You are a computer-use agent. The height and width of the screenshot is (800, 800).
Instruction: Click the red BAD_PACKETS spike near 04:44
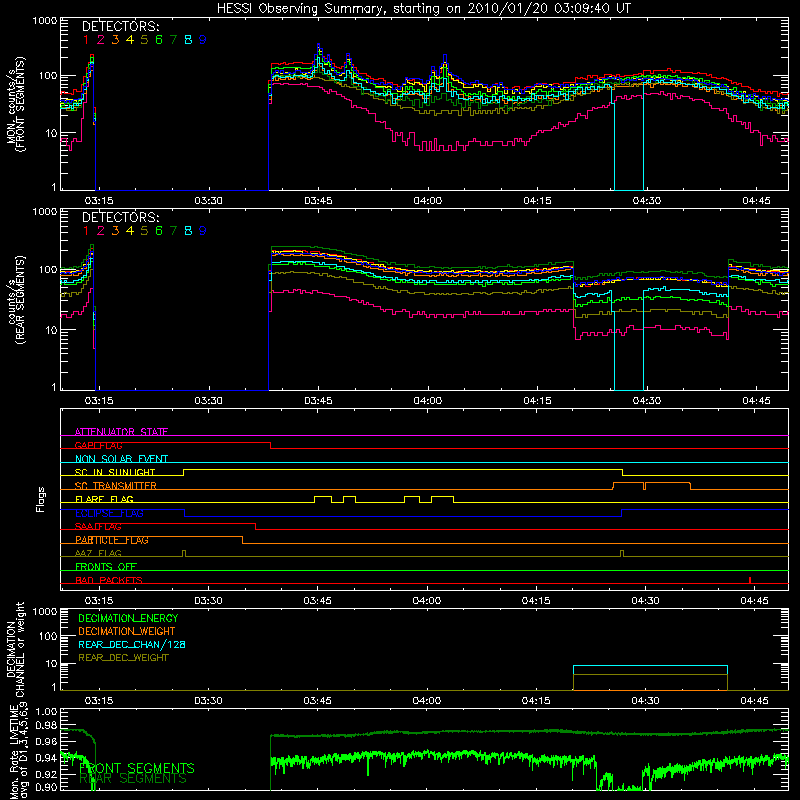(x=749, y=580)
